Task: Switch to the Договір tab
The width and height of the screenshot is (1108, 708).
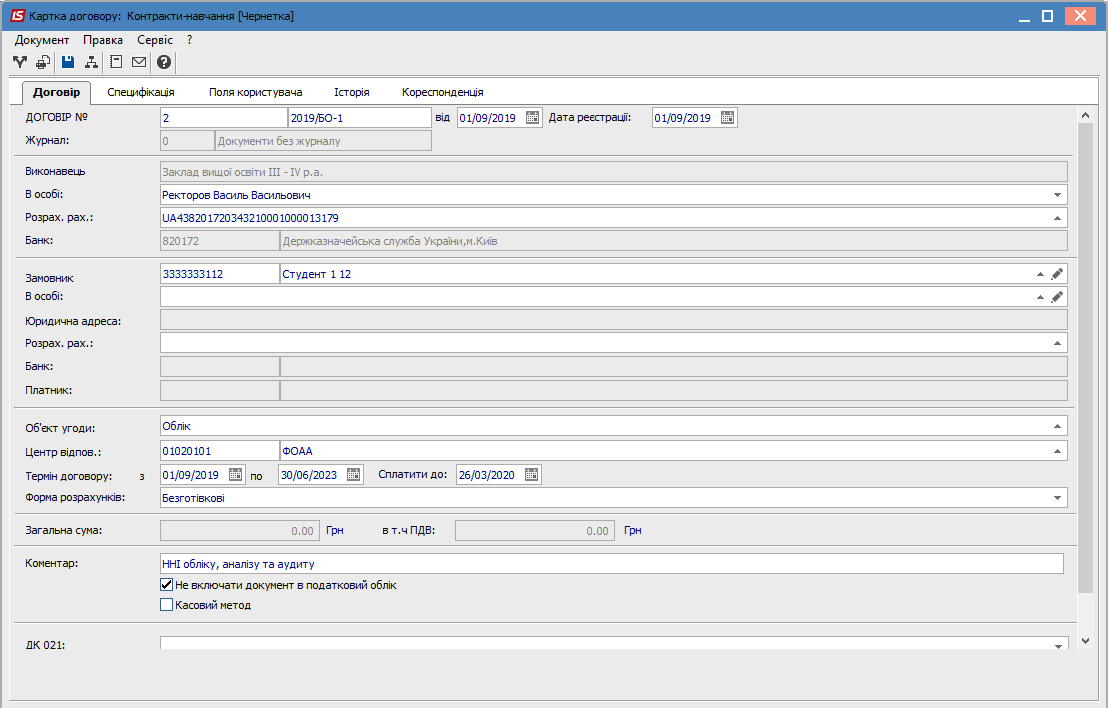Action: coord(57,92)
